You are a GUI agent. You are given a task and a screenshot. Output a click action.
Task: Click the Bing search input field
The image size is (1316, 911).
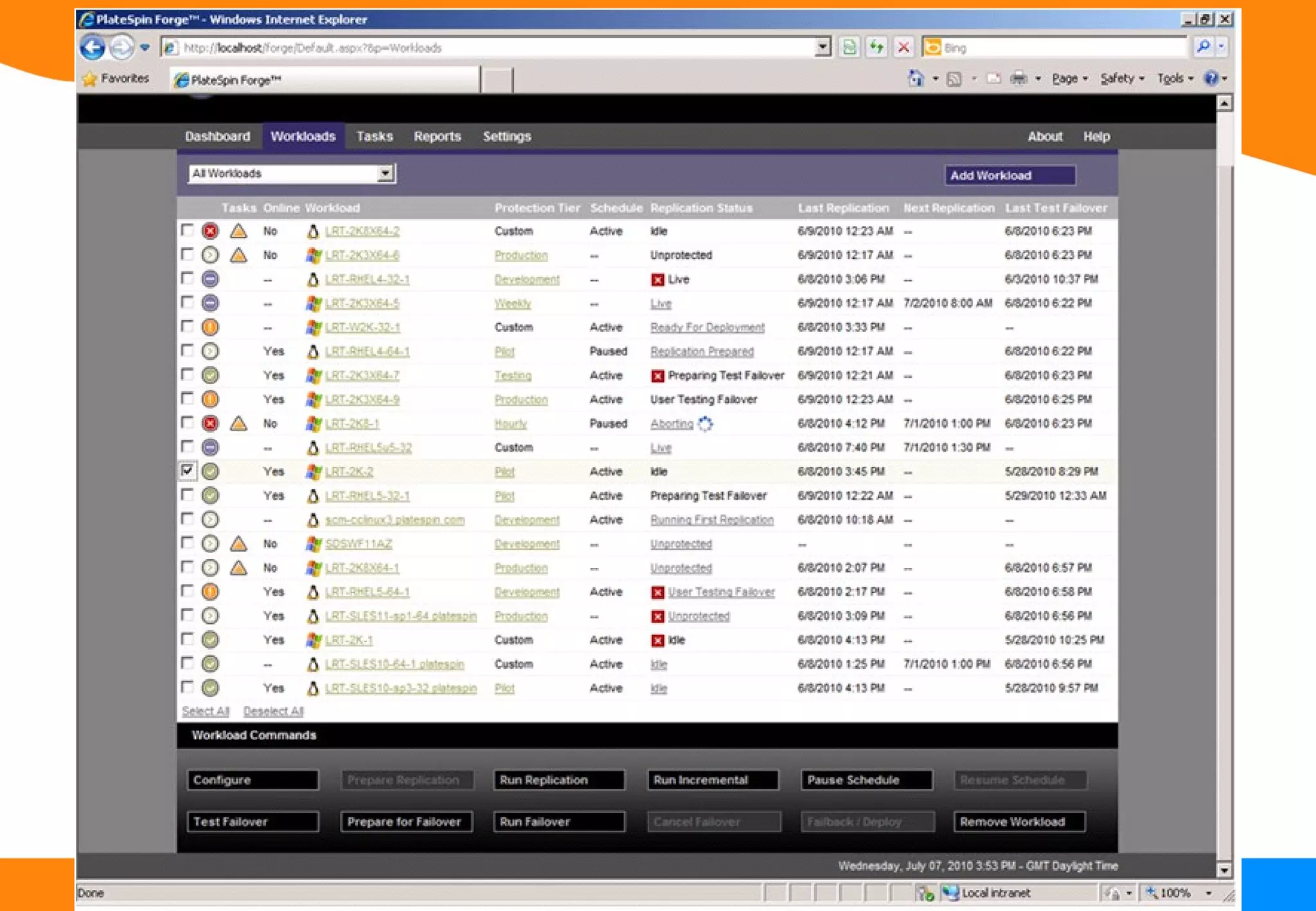coord(1060,48)
